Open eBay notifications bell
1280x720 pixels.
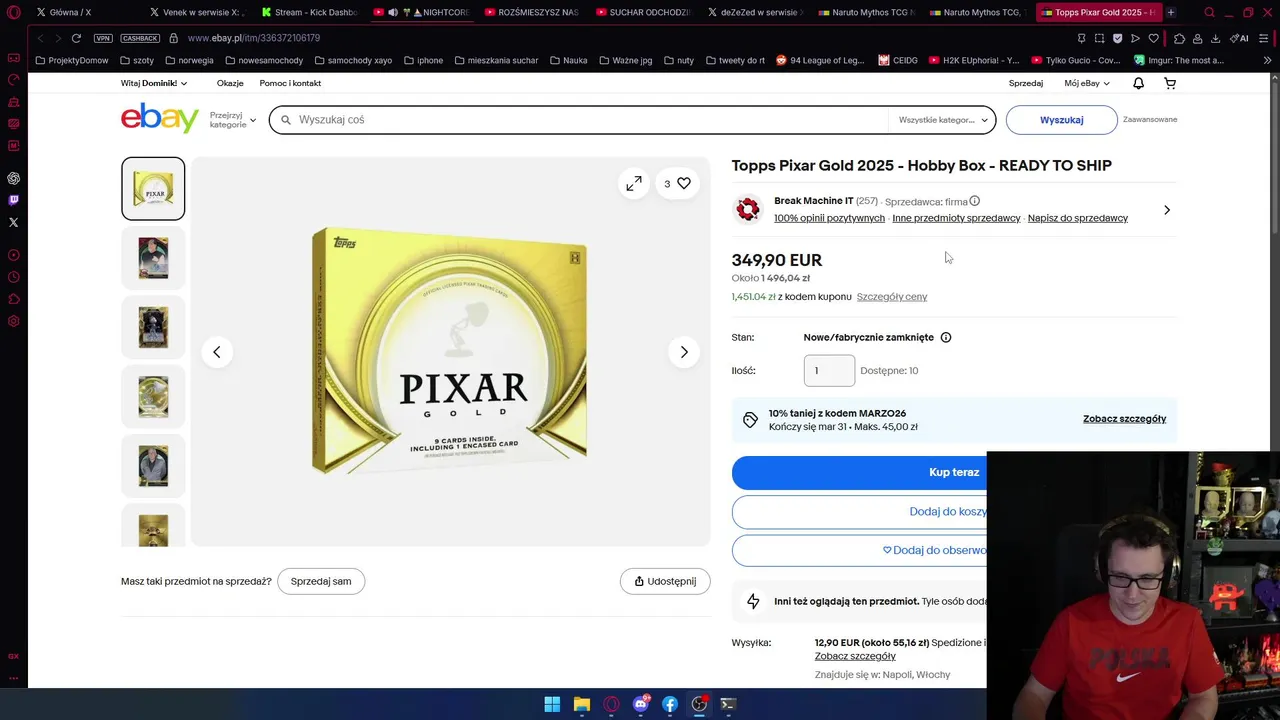[1139, 83]
